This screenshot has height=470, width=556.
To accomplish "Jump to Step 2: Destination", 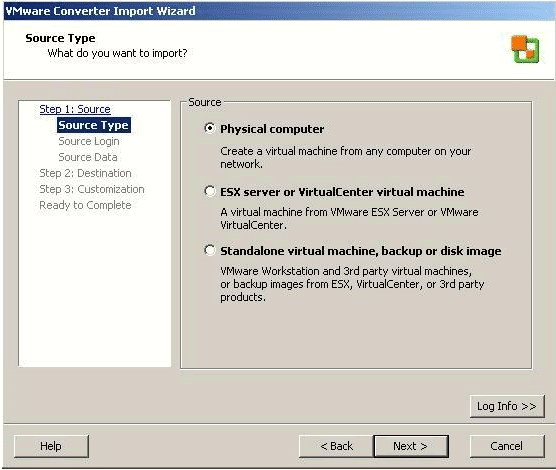I will pos(85,173).
